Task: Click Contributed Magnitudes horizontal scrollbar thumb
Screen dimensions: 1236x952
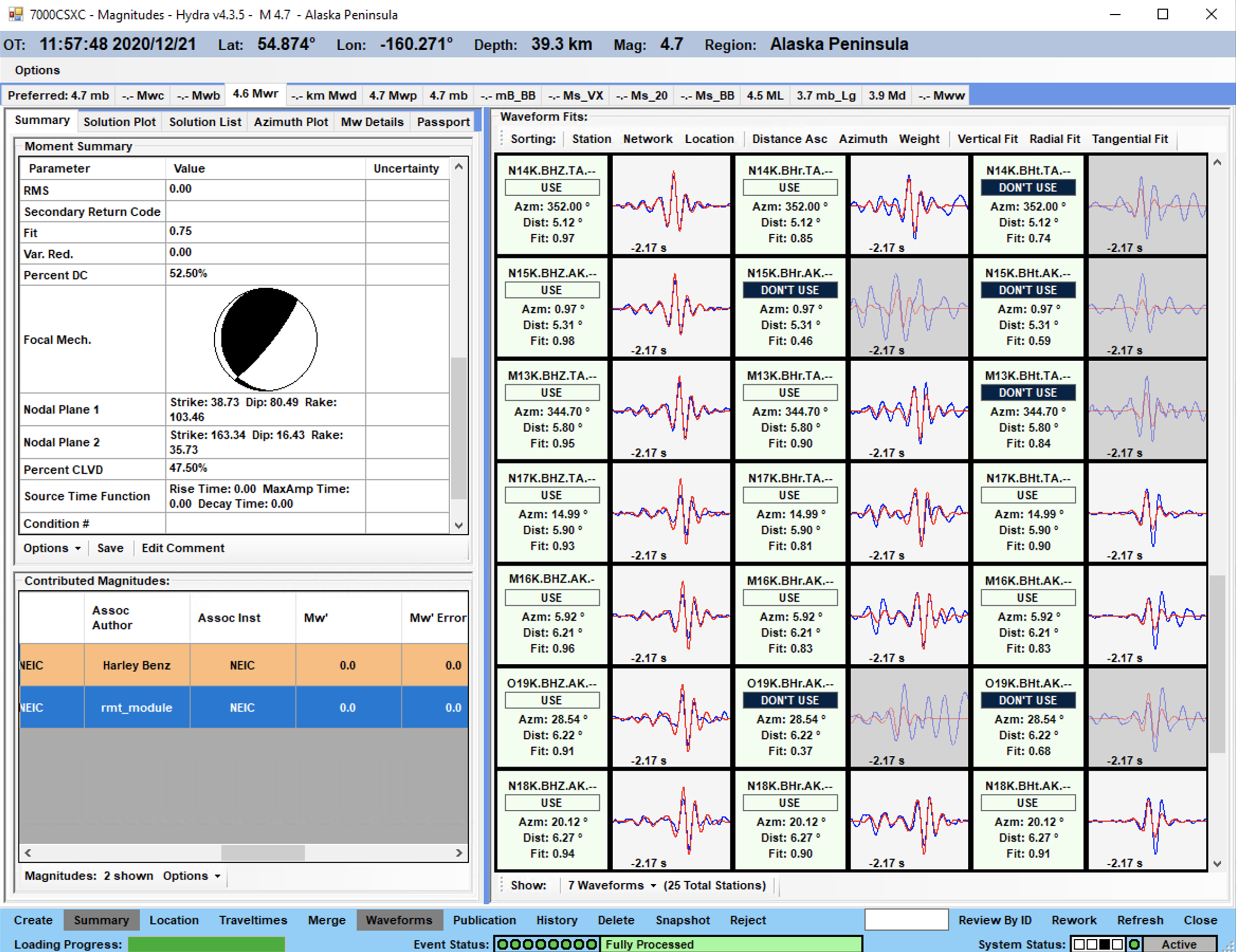Action: (x=262, y=853)
